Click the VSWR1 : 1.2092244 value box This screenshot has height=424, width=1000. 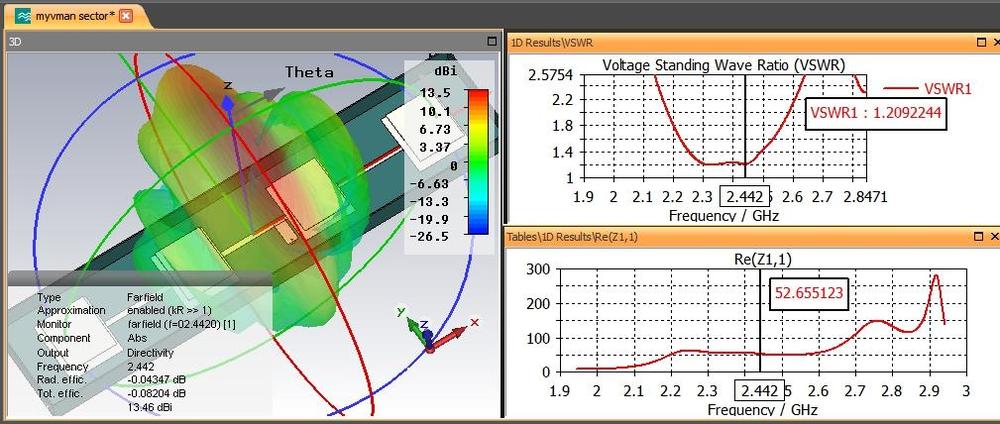point(876,114)
